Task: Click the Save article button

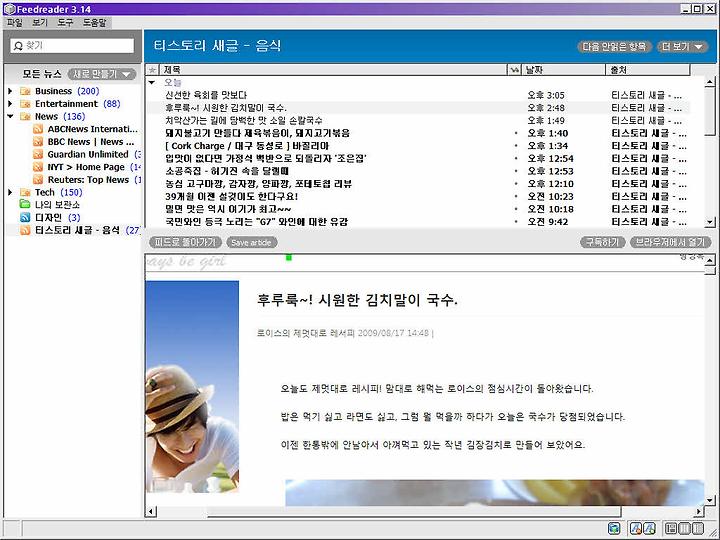Action: [251, 242]
